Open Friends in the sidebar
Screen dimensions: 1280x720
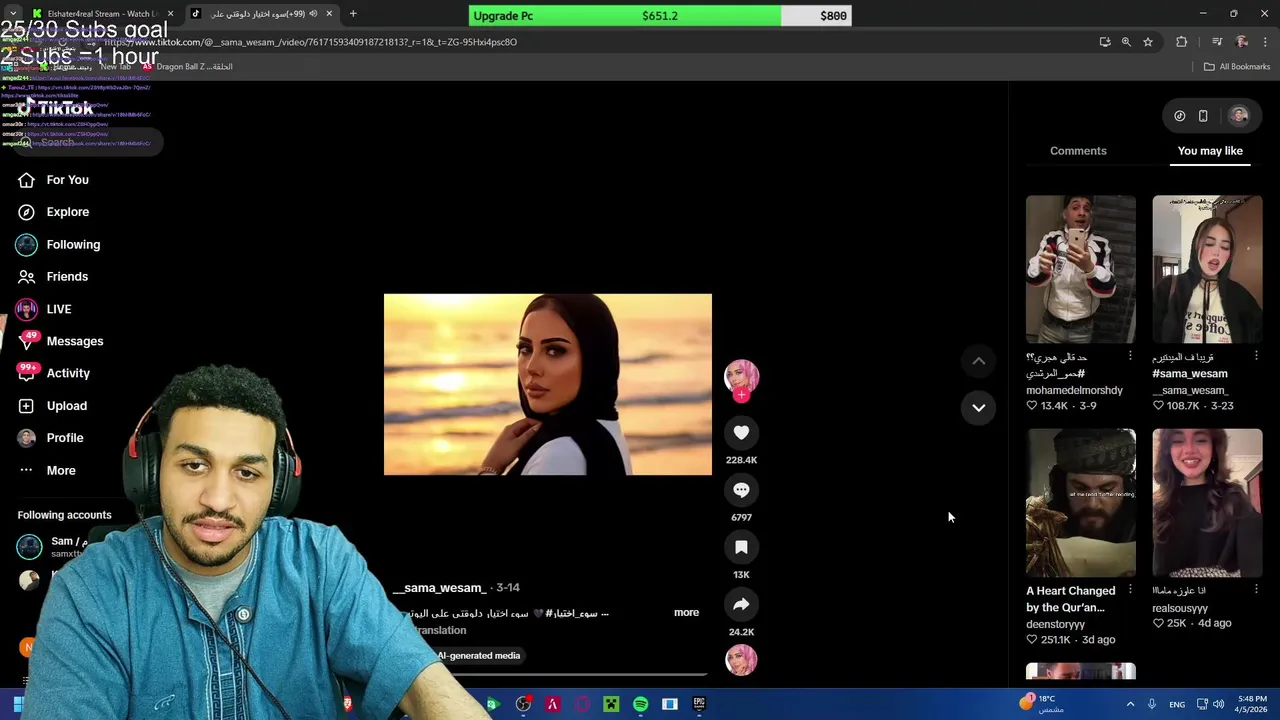click(67, 276)
